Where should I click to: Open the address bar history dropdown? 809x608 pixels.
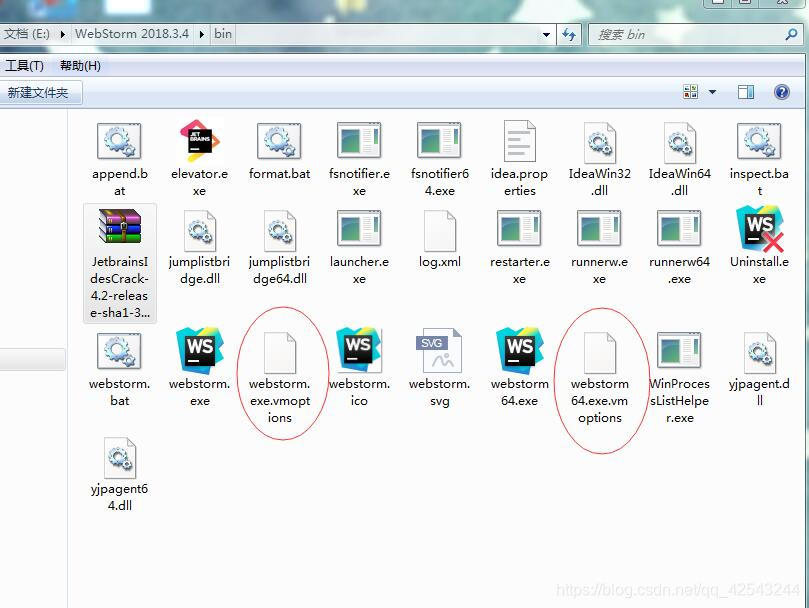pos(546,35)
